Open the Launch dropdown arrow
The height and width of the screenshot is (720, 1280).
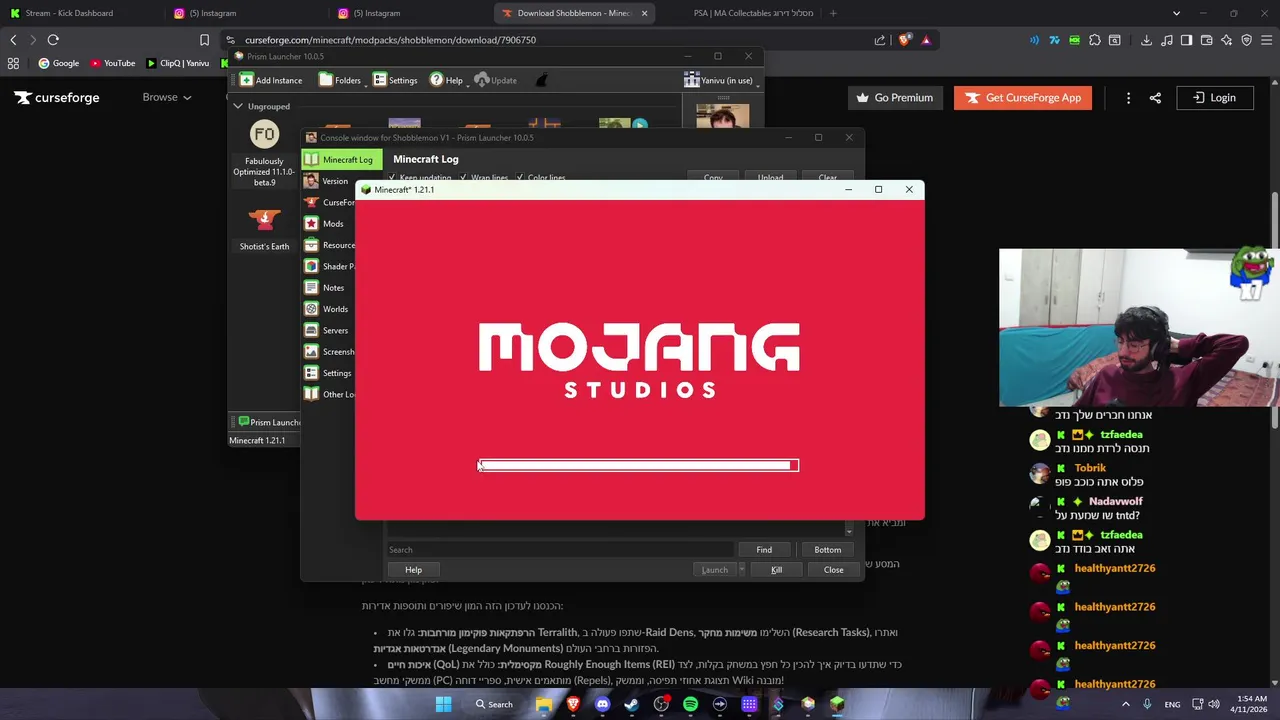coord(741,569)
